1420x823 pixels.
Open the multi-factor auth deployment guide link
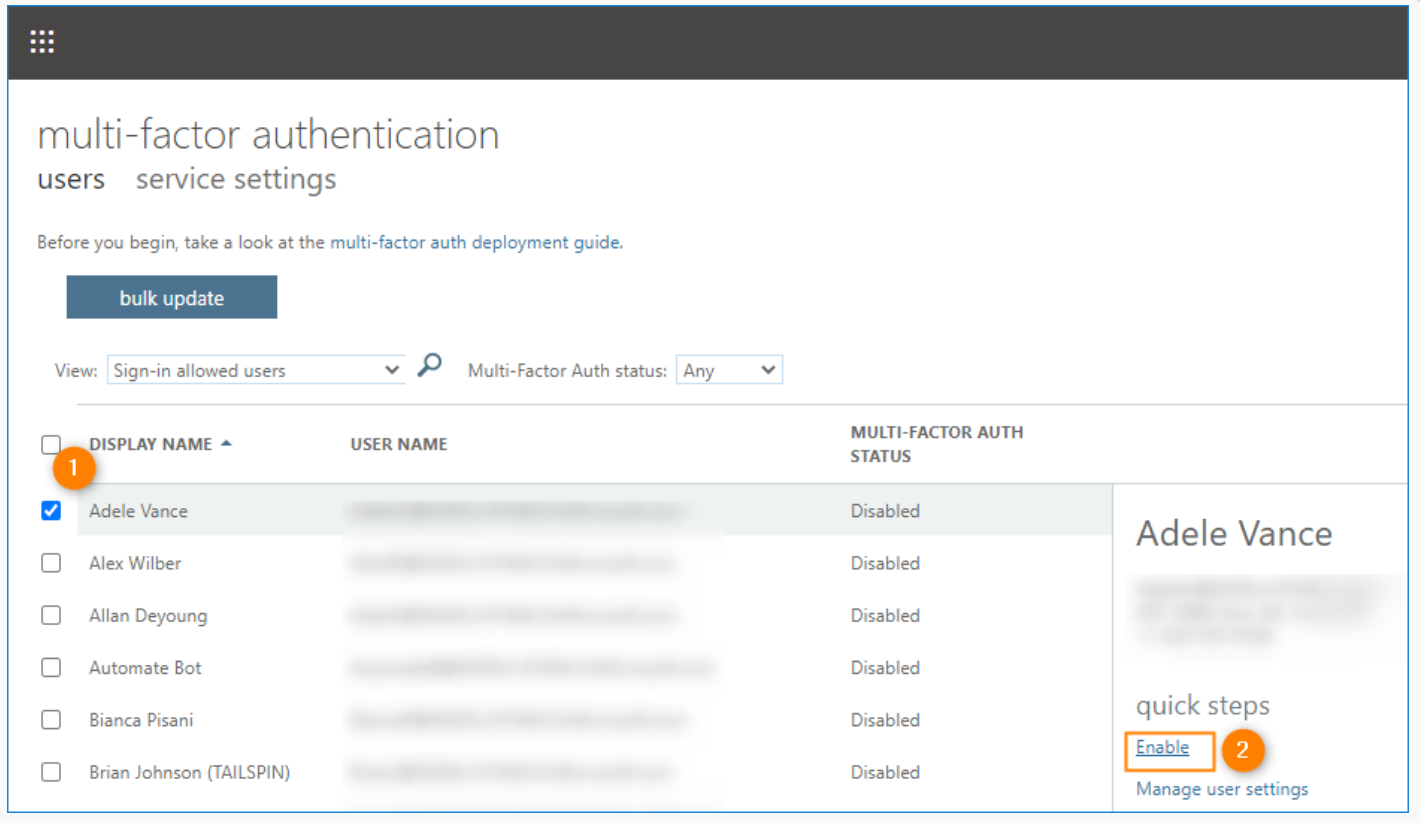pos(475,243)
